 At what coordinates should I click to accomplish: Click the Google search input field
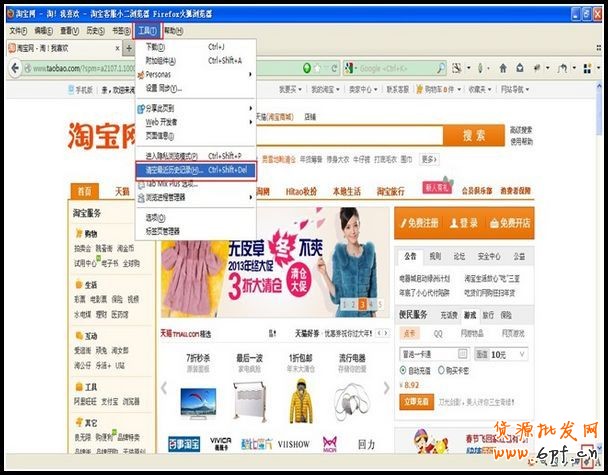point(400,68)
